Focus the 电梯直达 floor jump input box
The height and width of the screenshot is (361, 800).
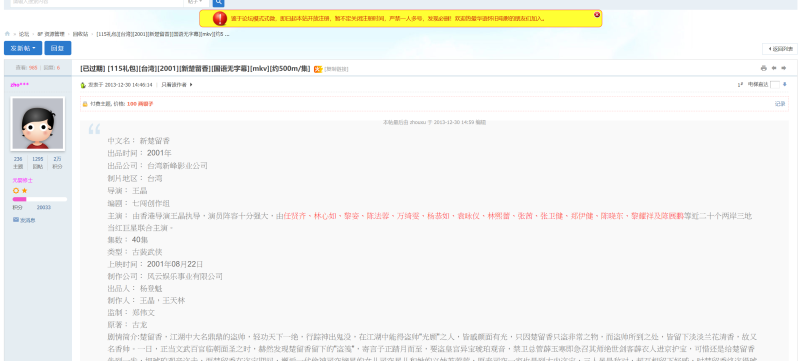774,85
